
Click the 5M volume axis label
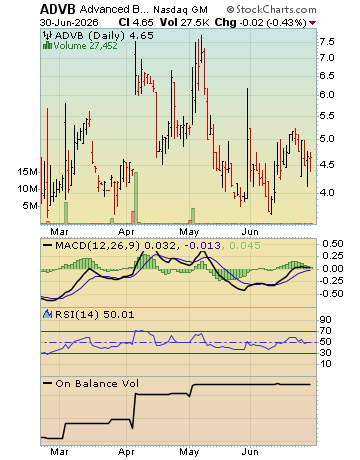tap(30, 206)
